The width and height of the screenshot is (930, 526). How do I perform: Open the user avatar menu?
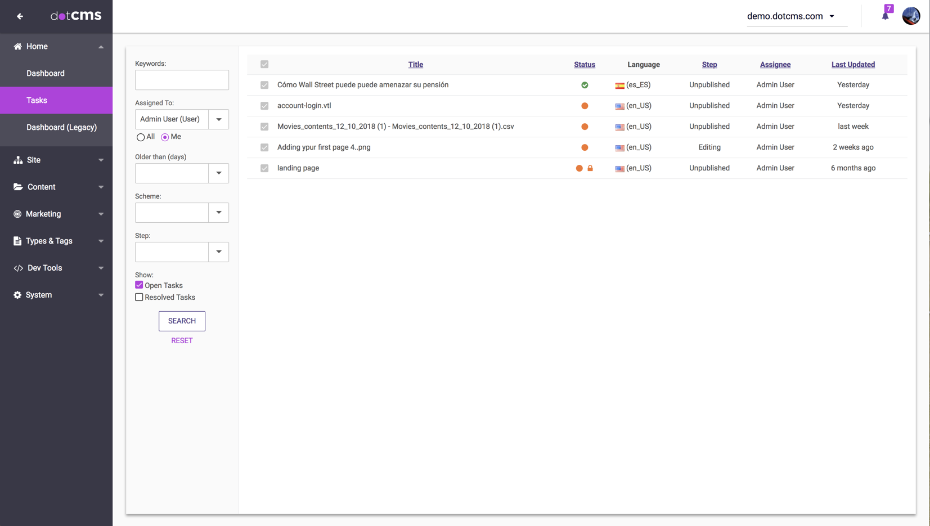910,16
